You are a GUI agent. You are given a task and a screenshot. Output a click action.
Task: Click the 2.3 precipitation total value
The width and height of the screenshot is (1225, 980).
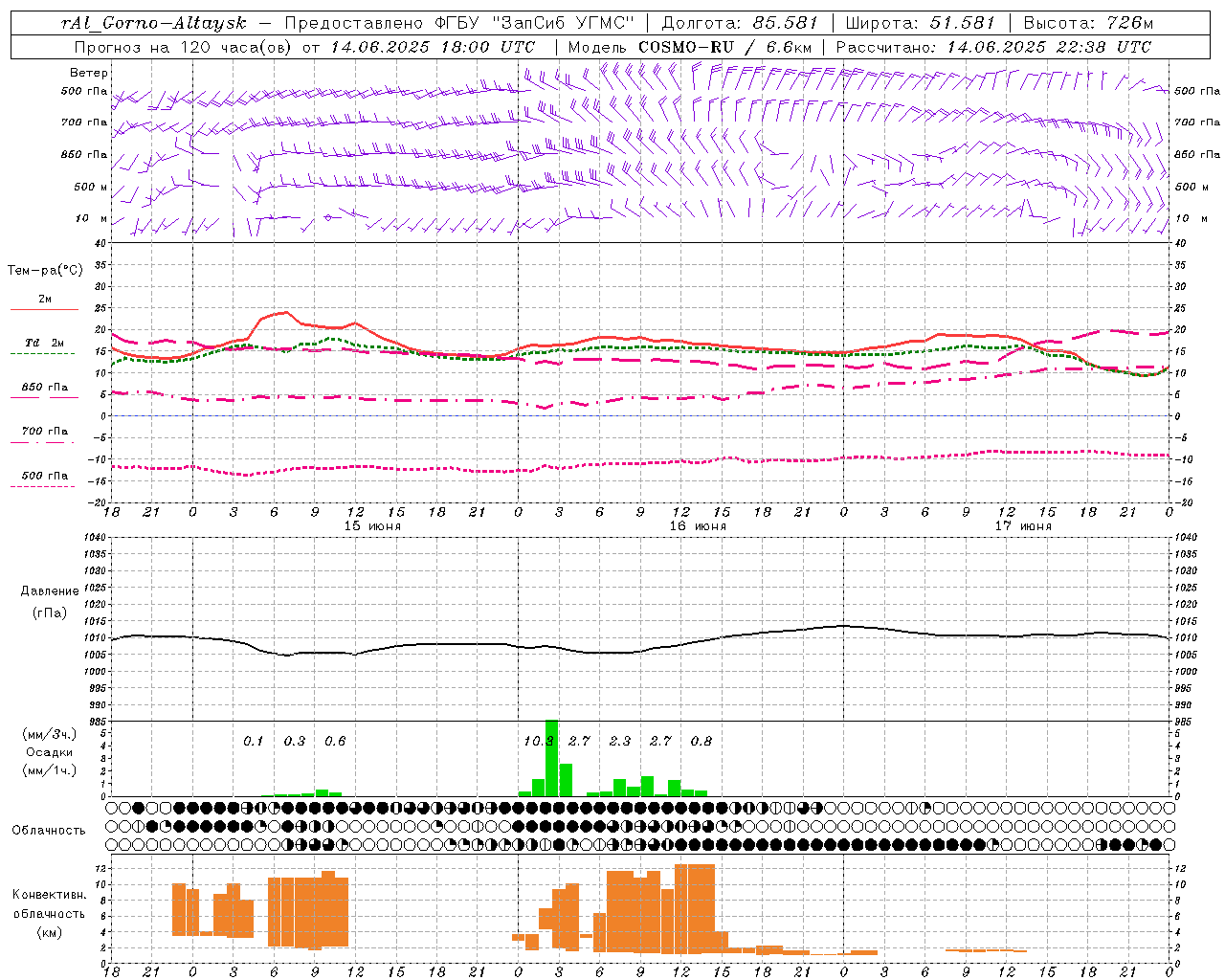point(620,741)
